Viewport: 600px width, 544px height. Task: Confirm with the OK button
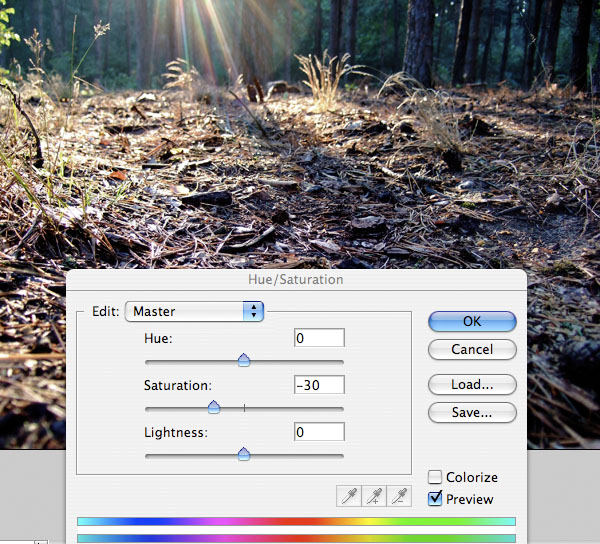coord(472,321)
